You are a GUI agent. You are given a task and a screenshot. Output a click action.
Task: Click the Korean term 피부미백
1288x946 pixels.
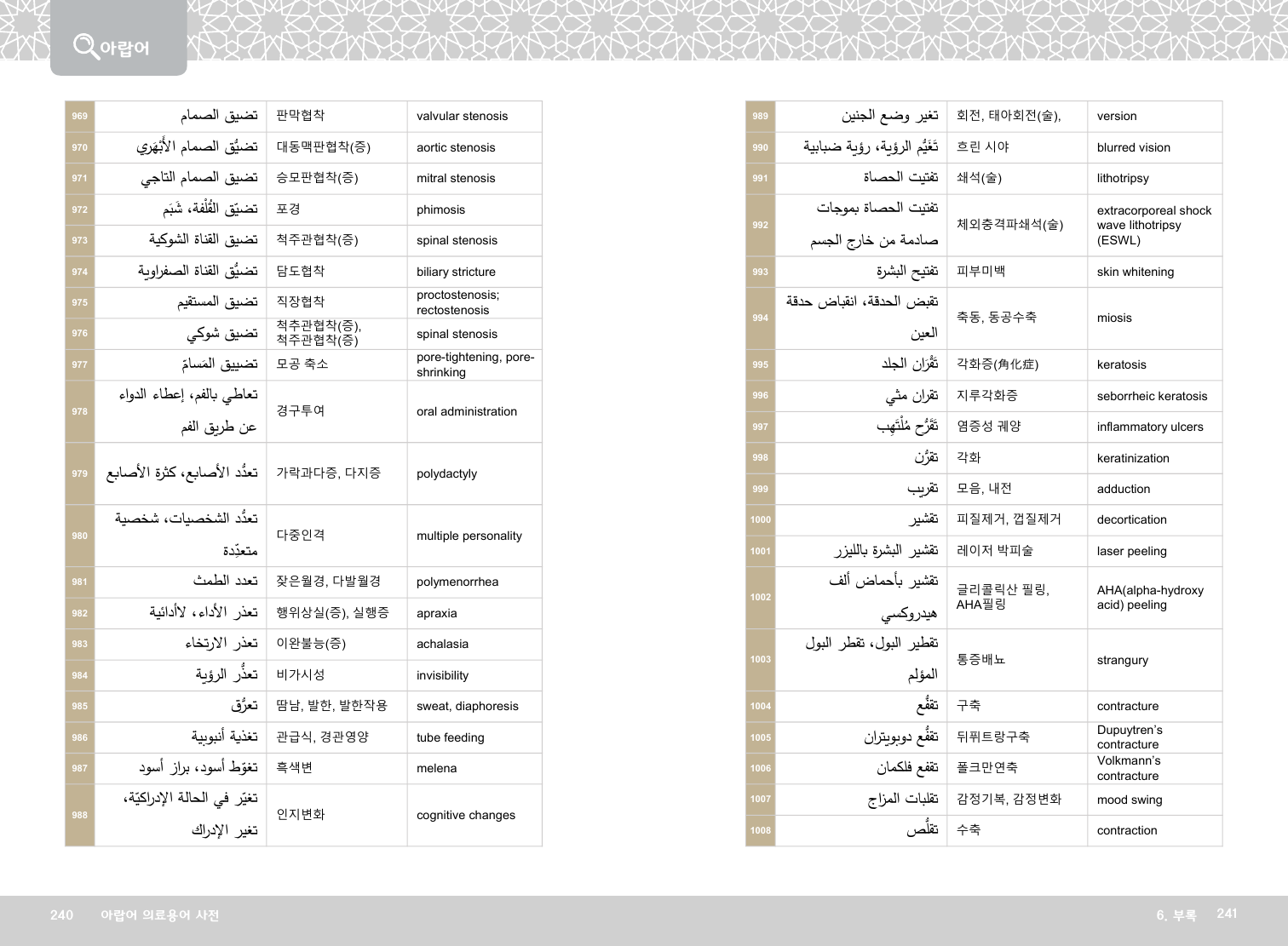980,272
